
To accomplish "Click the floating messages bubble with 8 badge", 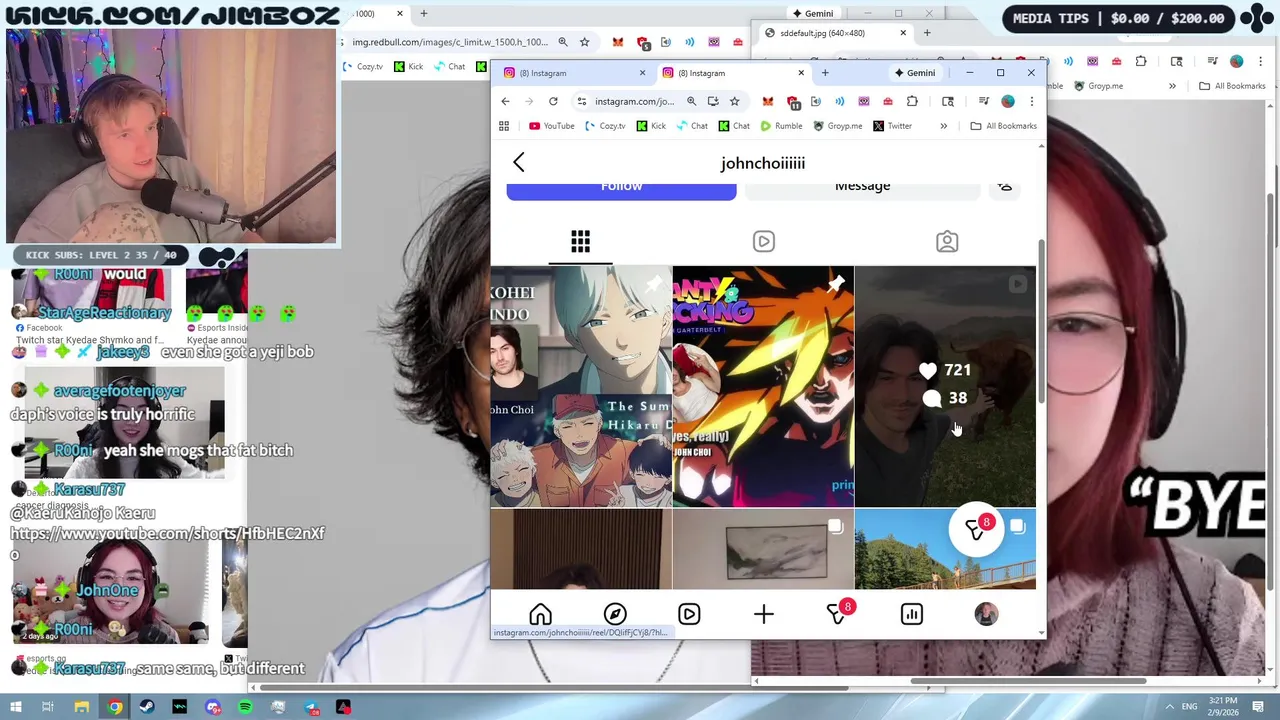I will (975, 530).
